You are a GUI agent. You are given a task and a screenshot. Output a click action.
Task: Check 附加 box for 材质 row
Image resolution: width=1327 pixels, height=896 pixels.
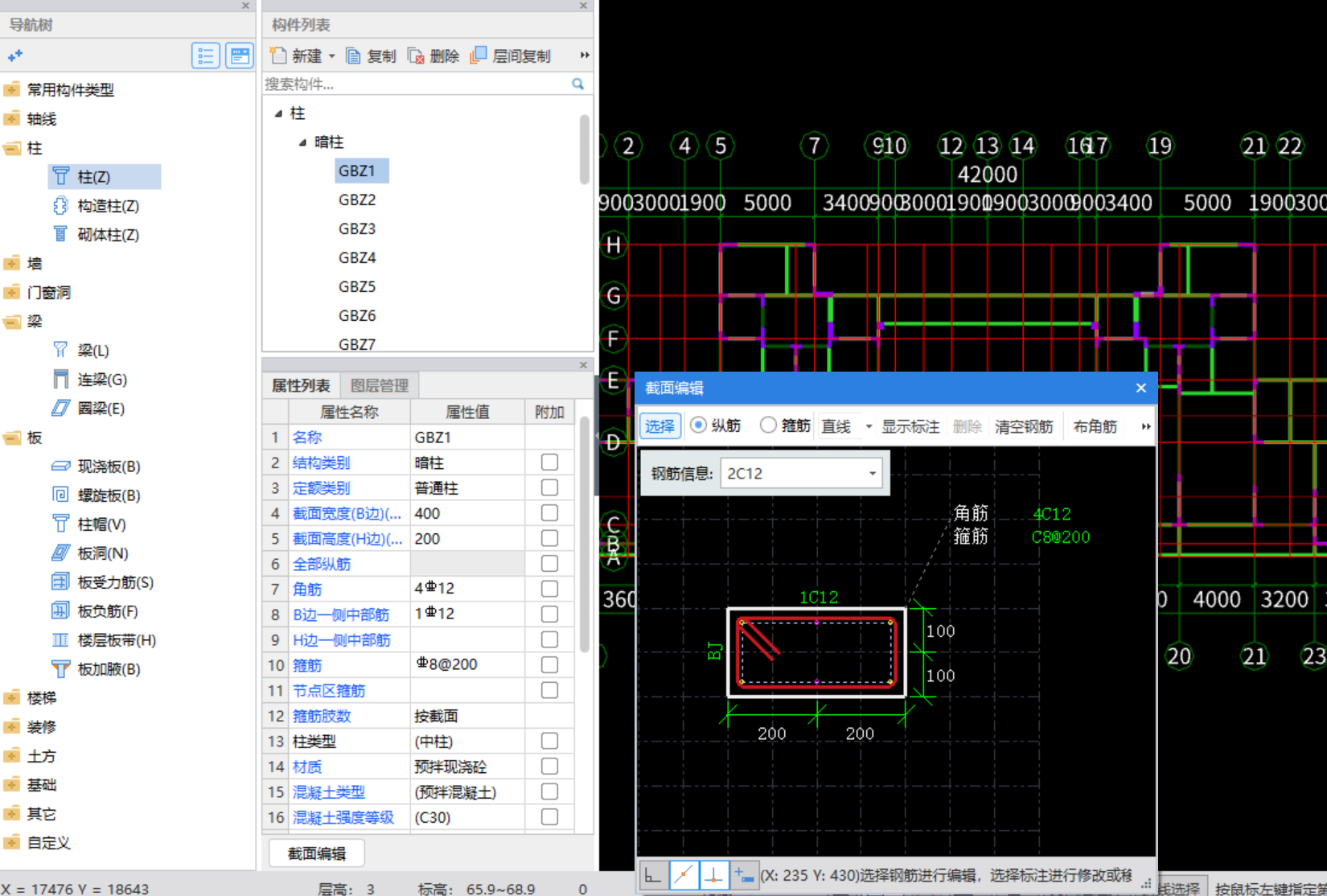coord(549,766)
